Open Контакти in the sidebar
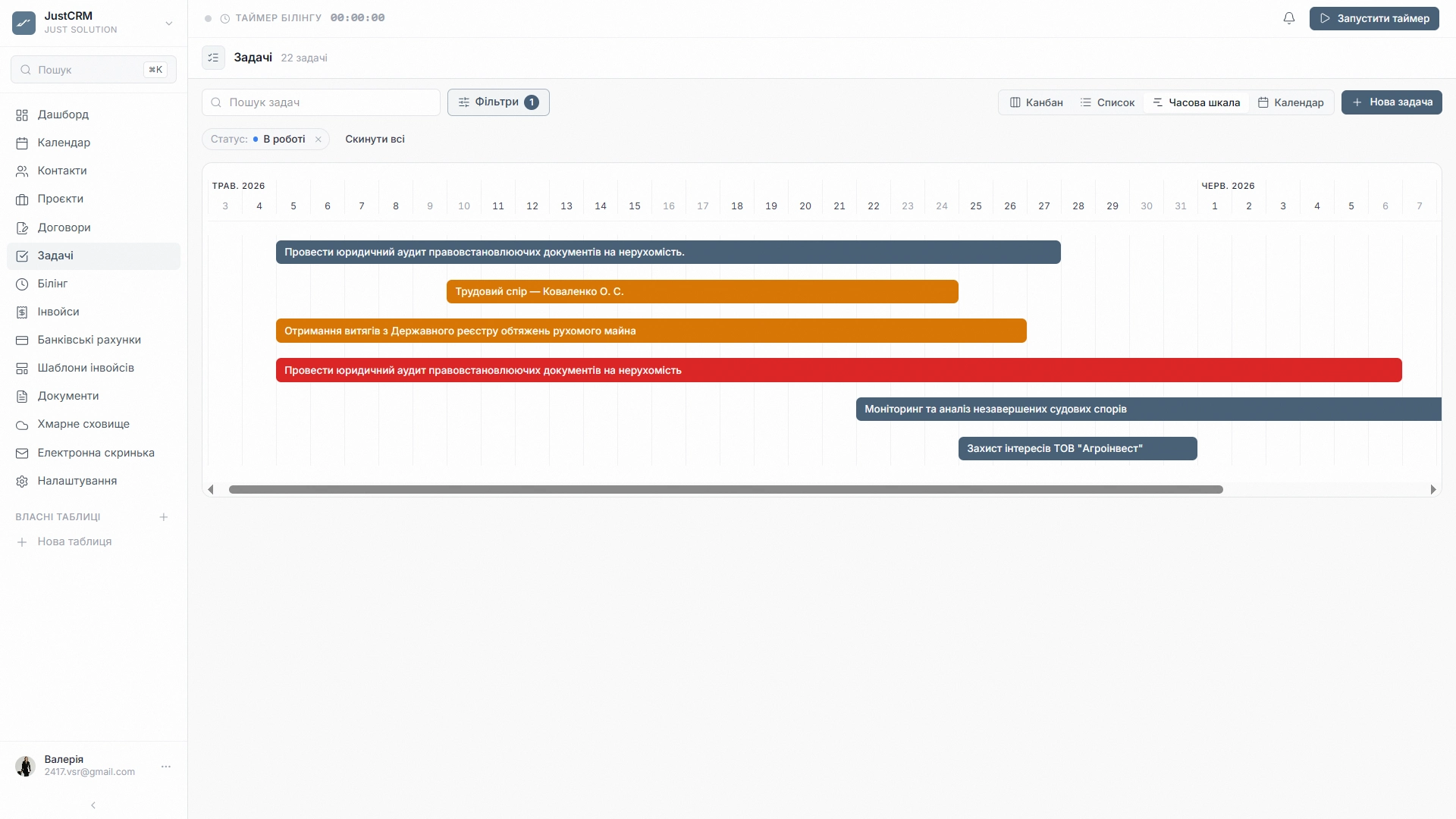The image size is (1456, 819). (94, 171)
